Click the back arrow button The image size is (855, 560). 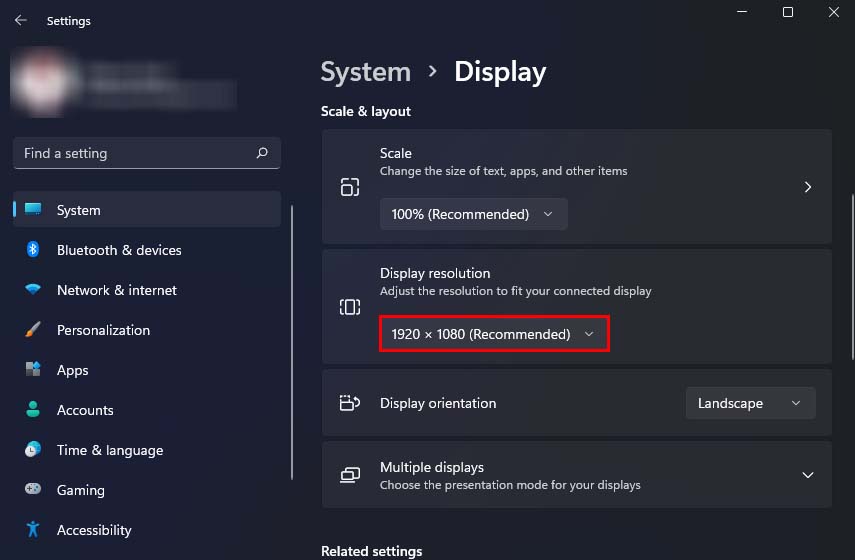[x=21, y=20]
